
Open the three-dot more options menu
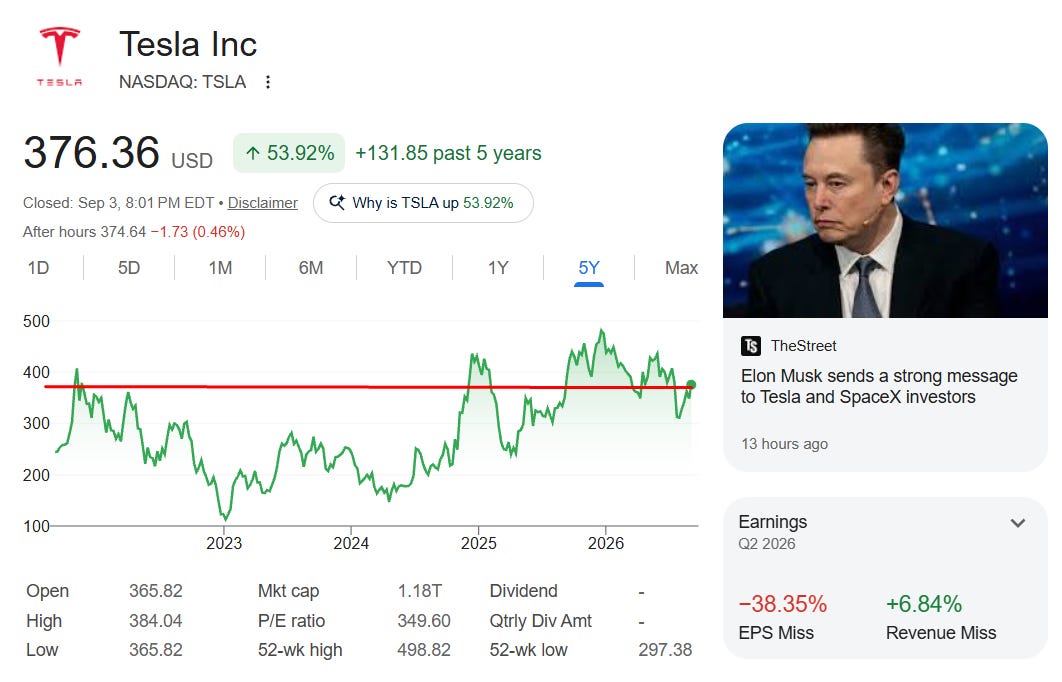coord(268,82)
